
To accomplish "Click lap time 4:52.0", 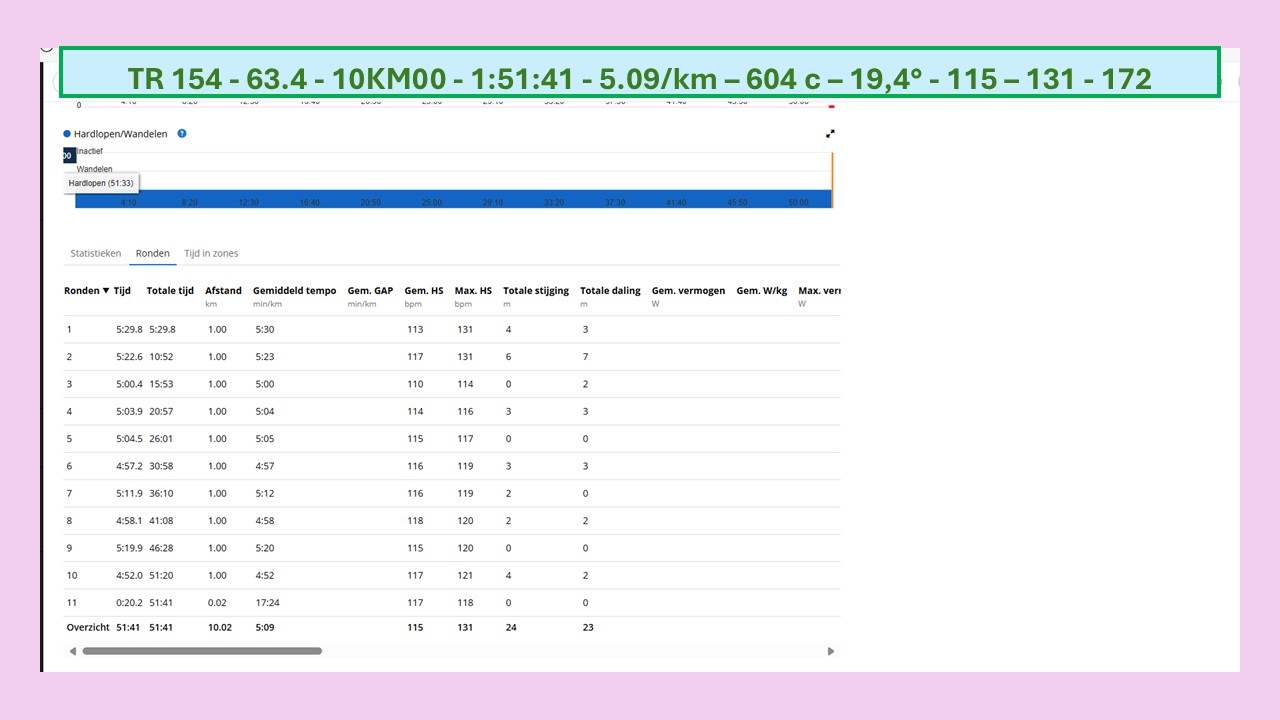I will (x=129, y=575).
